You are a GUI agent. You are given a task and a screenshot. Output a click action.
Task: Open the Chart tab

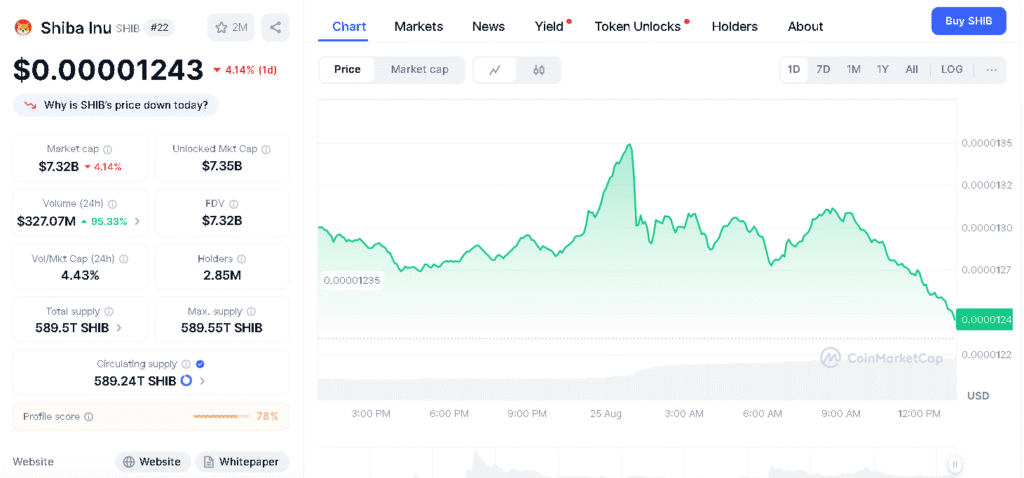pos(349,27)
